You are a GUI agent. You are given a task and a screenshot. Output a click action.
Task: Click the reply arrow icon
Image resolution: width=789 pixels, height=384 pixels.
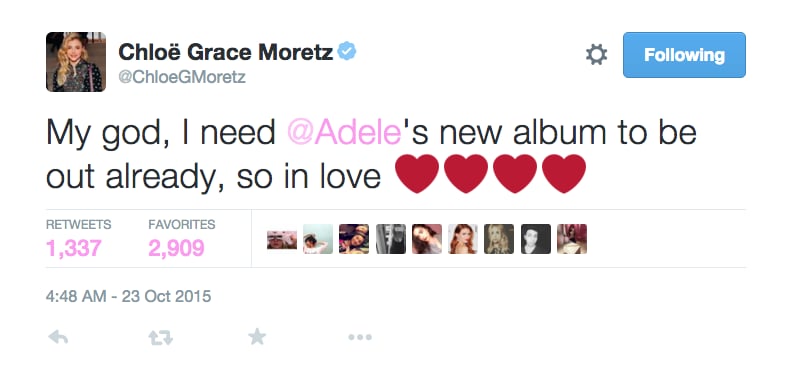point(58,337)
